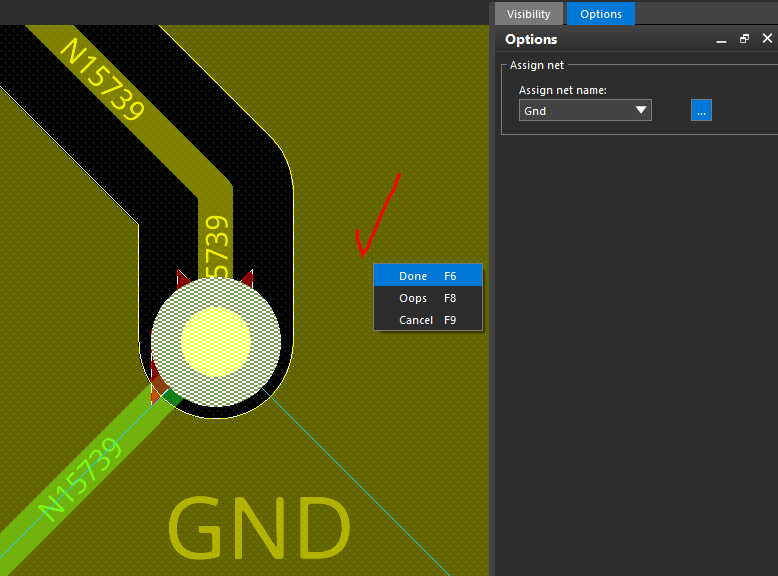
Task: Click the Assign net group label
Action: pos(537,65)
